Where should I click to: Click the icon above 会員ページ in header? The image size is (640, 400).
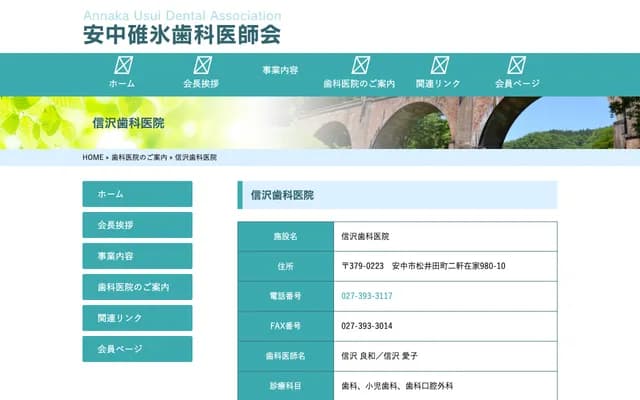517,66
